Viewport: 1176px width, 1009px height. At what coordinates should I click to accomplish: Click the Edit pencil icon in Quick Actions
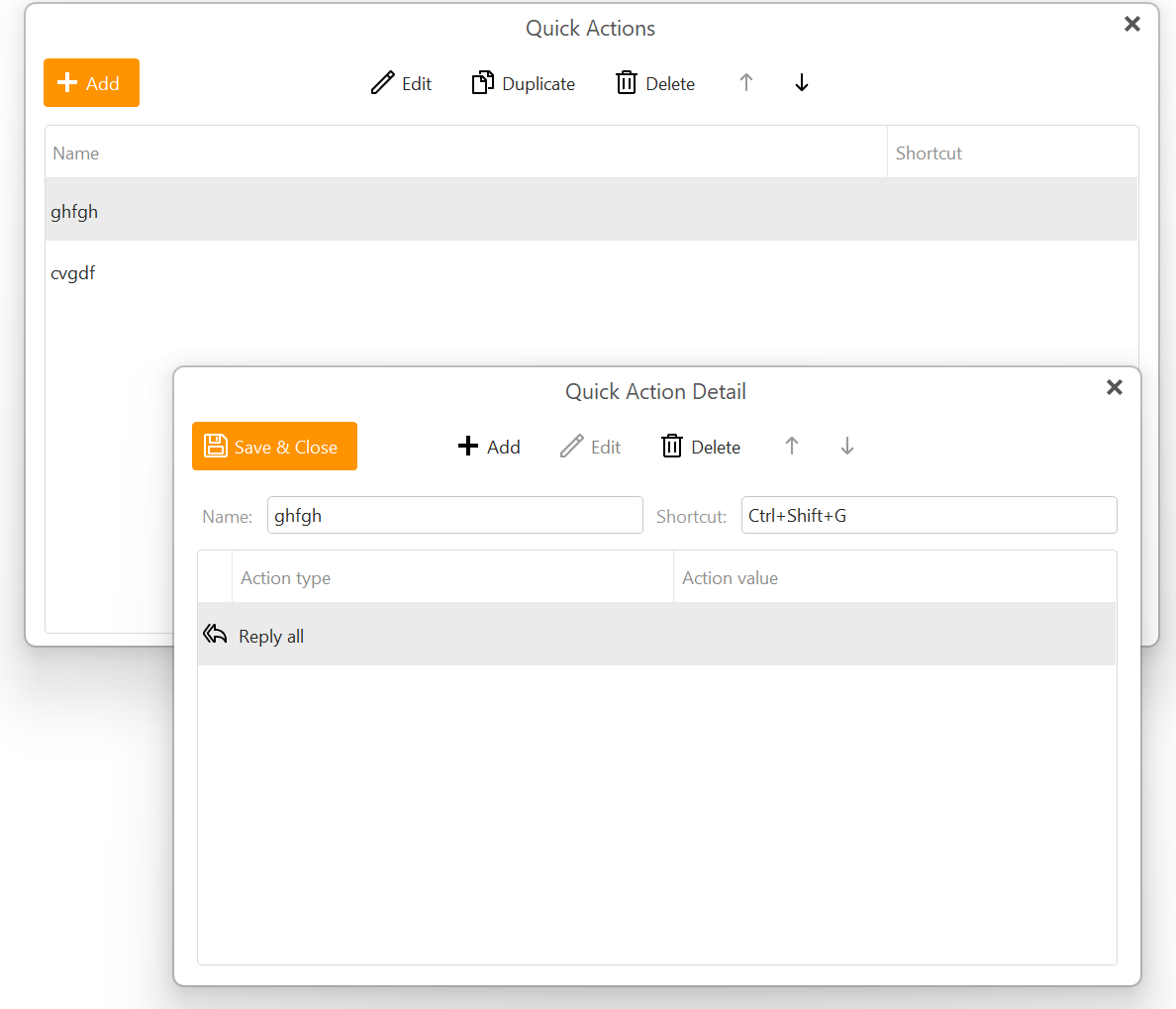pos(383,83)
